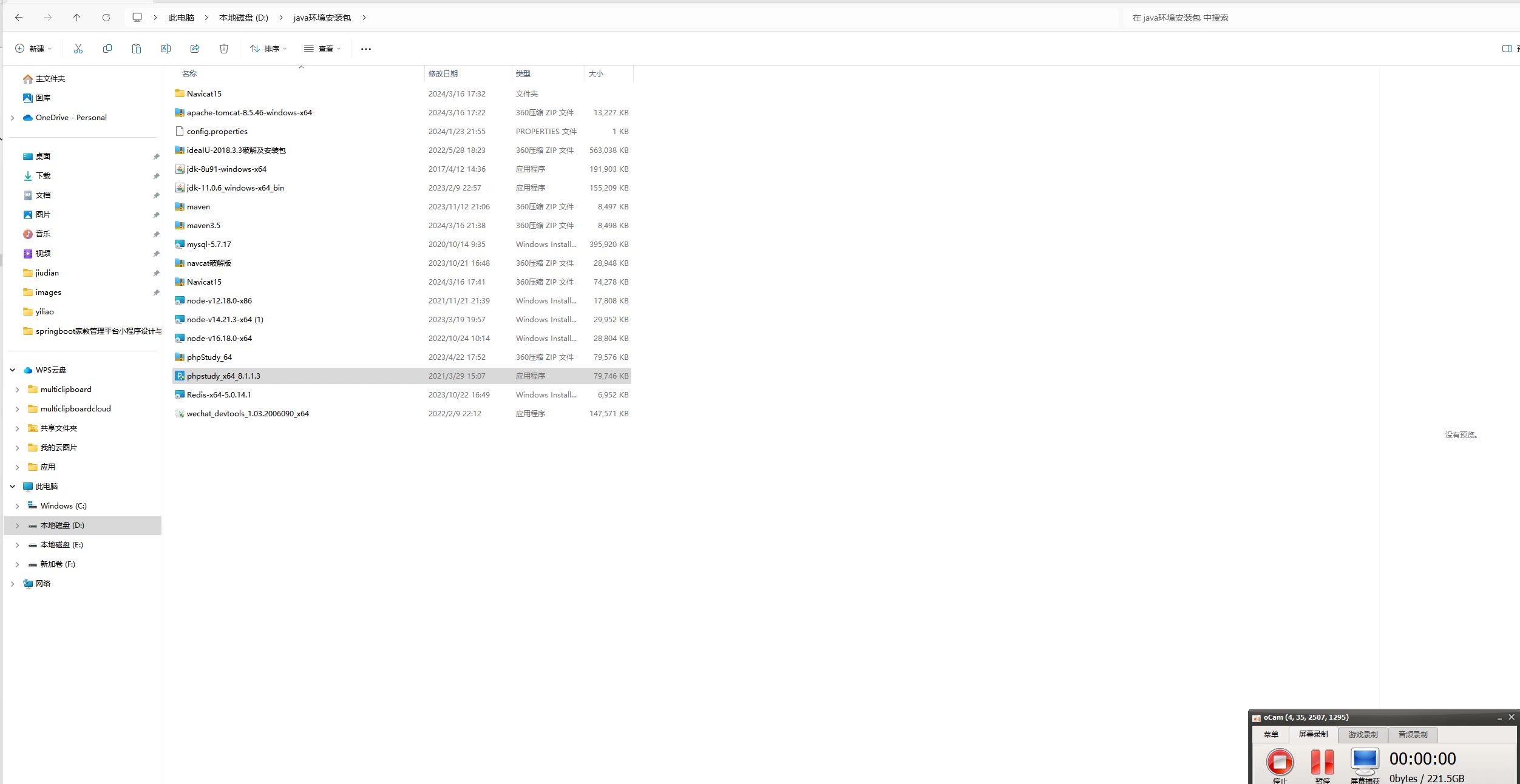Select mysql-5.7.17 installer file
This screenshot has height=784, width=1520.
pos(402,245)
